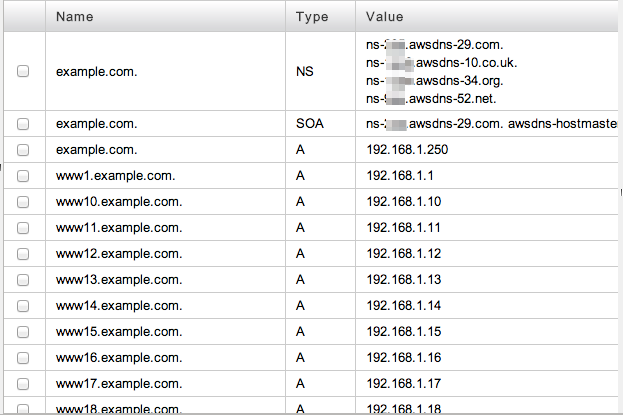The height and width of the screenshot is (415, 623).
Task: Enable the www13.example.com. checkbox
Action: (x=23, y=279)
